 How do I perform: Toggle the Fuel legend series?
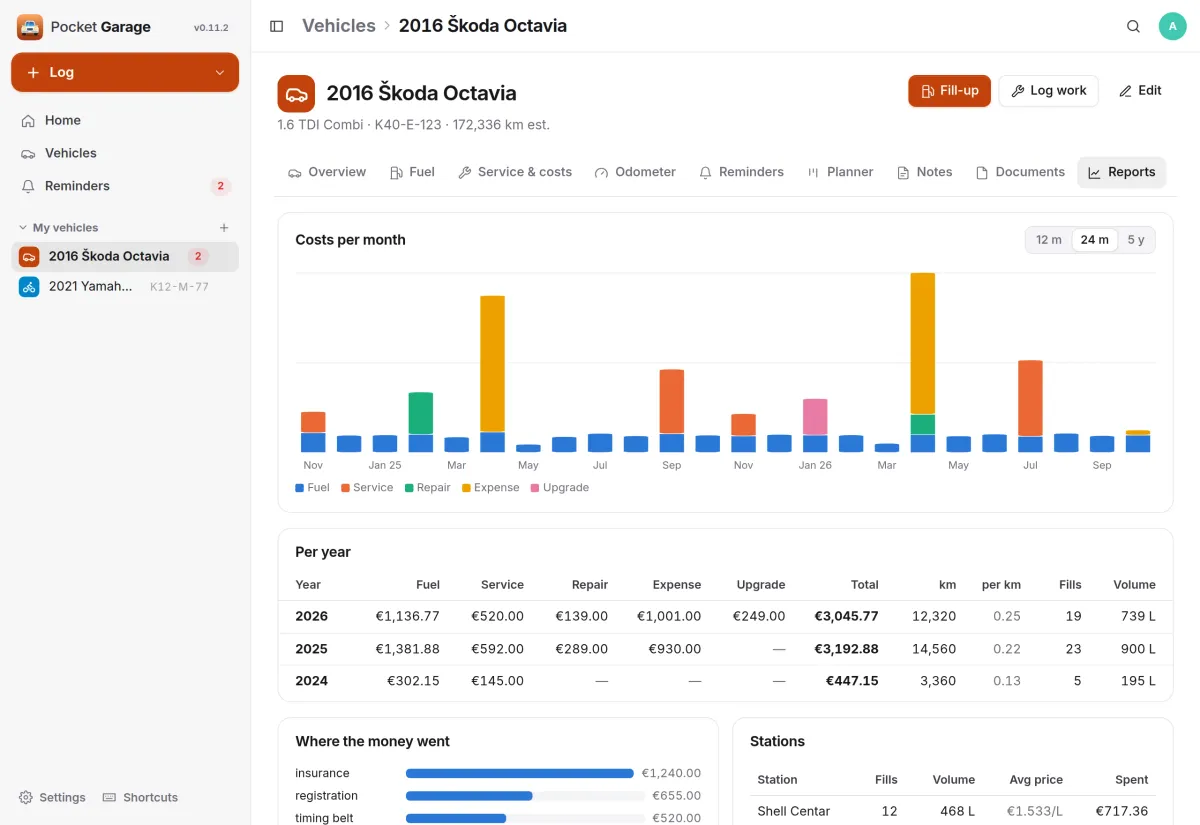pos(312,488)
